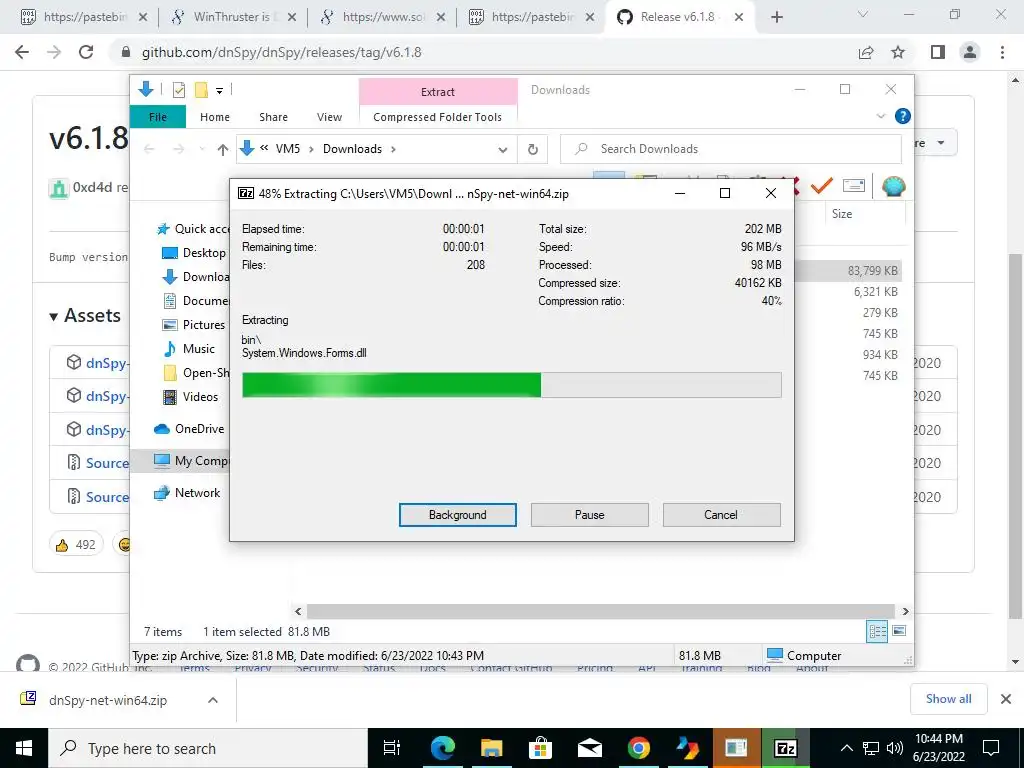Select the file sized 6,321 KB
The height and width of the screenshot is (768, 1024).
(876, 292)
